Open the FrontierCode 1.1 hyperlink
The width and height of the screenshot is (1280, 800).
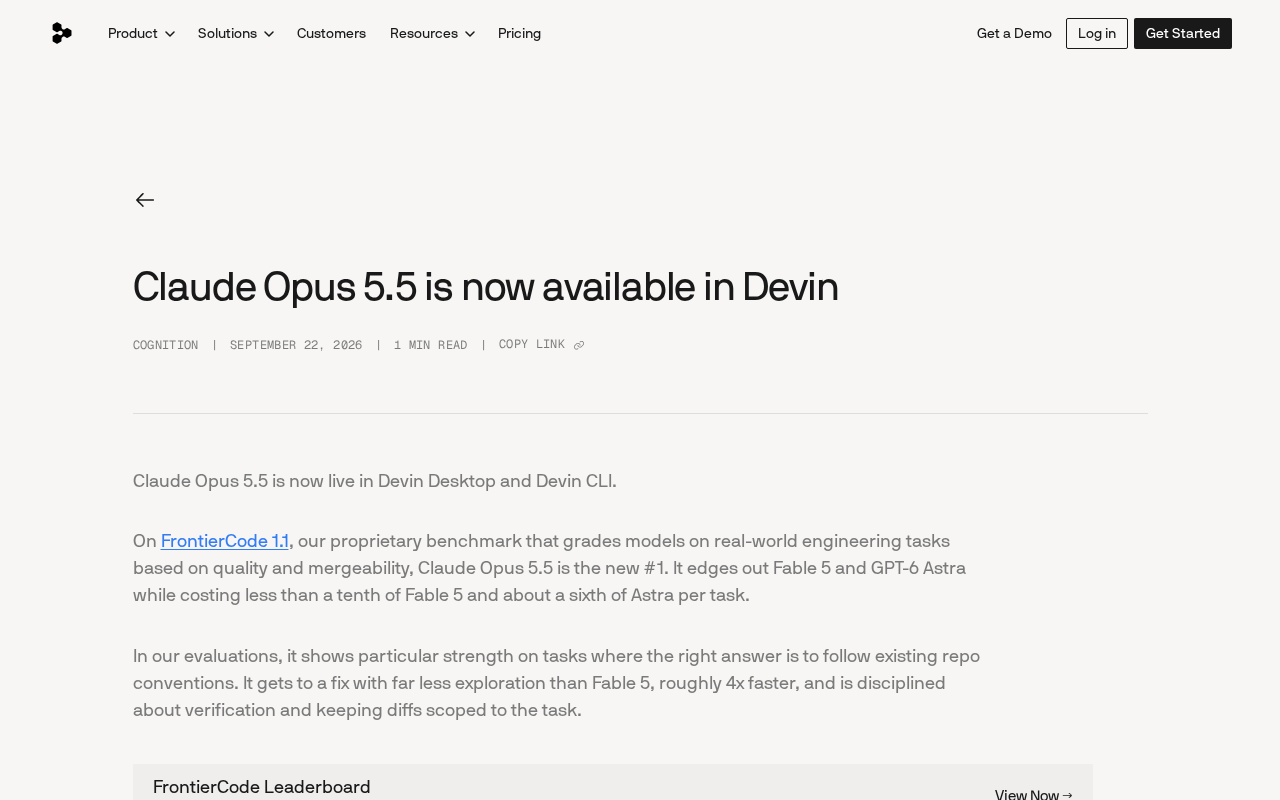tap(225, 541)
